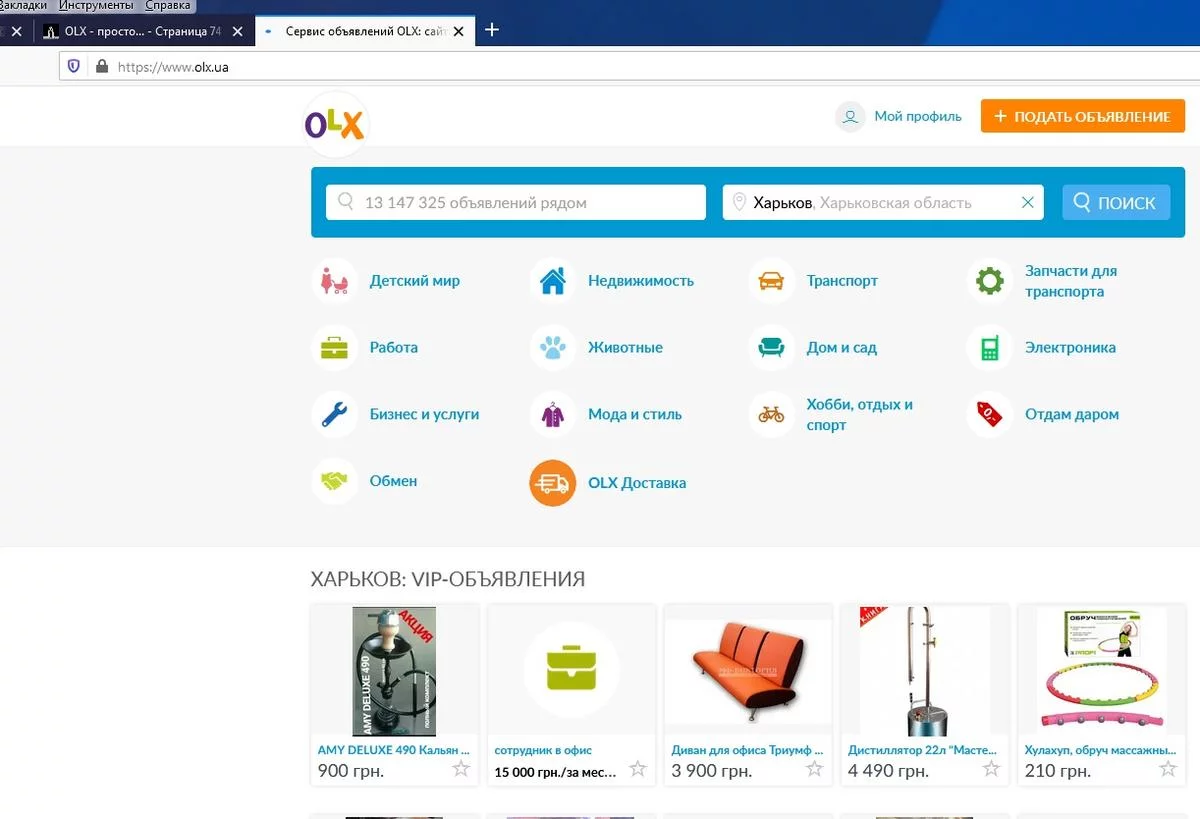The width and height of the screenshot is (1200, 819).
Task: Open the Хобби, отдых и спорт bicycle icon
Action: (x=771, y=414)
